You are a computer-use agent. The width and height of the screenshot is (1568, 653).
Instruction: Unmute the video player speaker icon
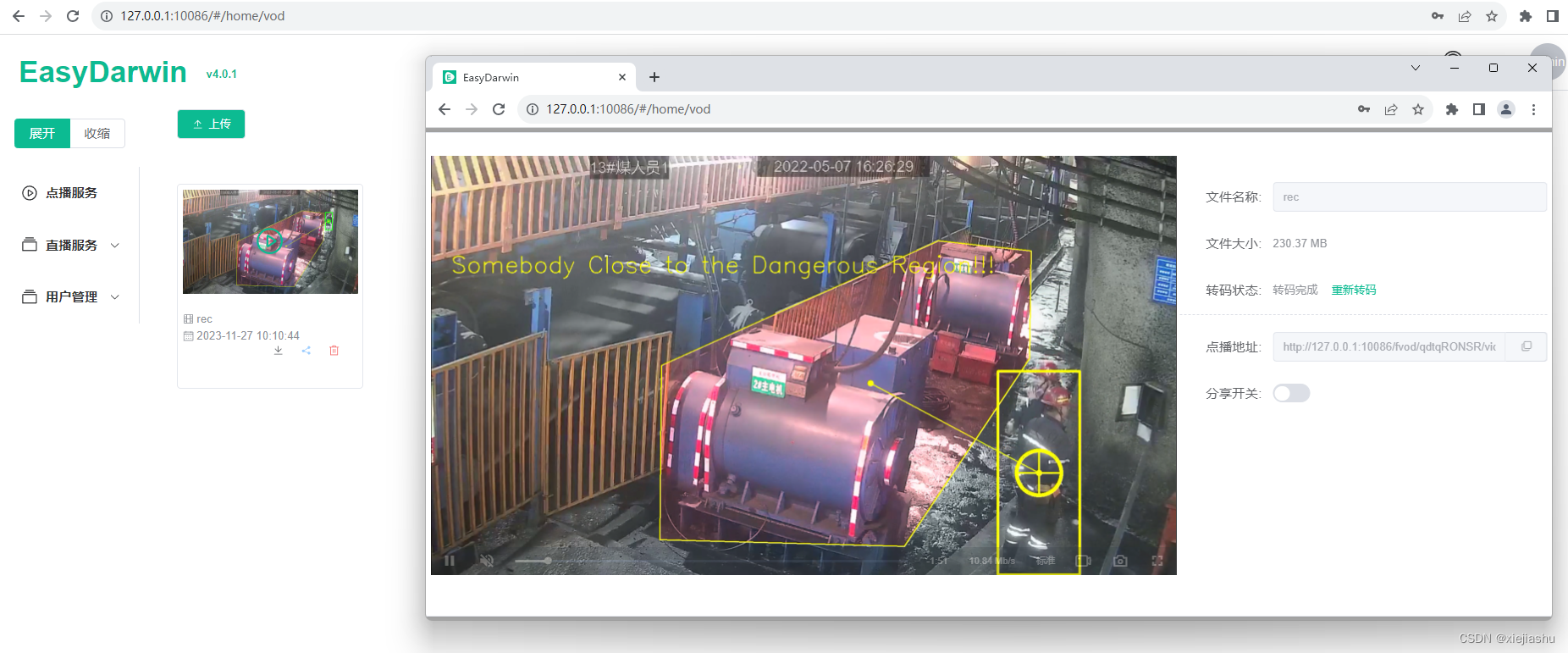click(x=487, y=561)
